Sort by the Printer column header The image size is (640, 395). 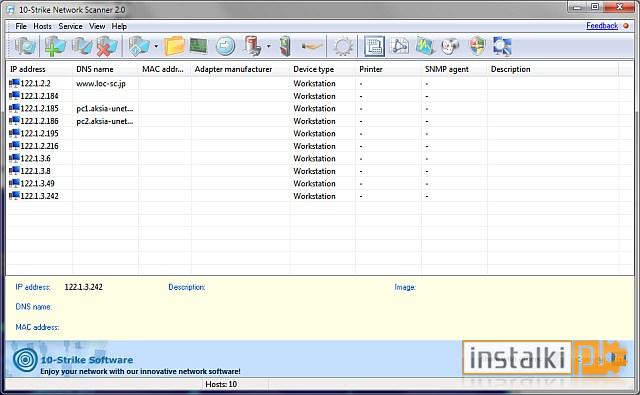[388, 69]
